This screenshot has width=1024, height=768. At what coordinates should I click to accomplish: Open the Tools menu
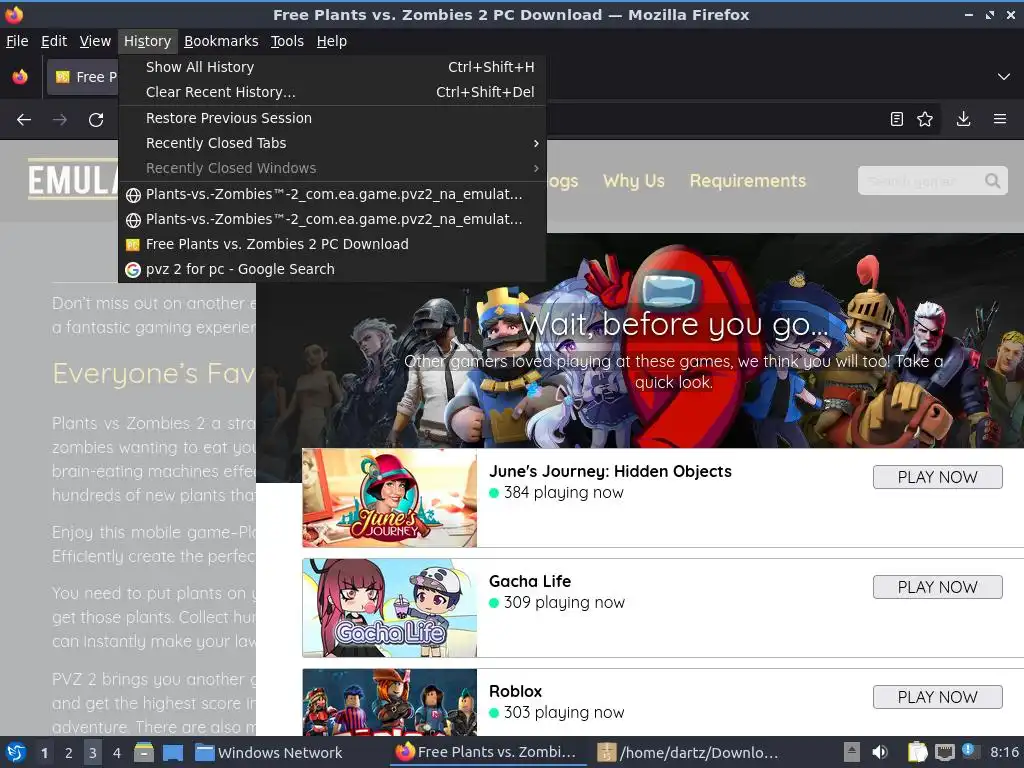tap(287, 41)
